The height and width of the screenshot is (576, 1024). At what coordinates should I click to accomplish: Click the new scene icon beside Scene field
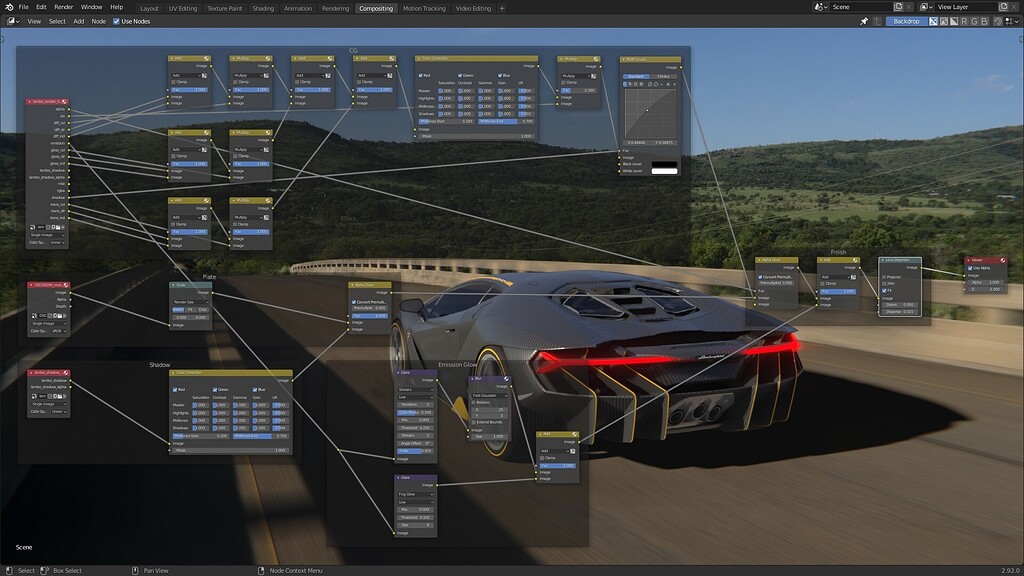[898, 7]
